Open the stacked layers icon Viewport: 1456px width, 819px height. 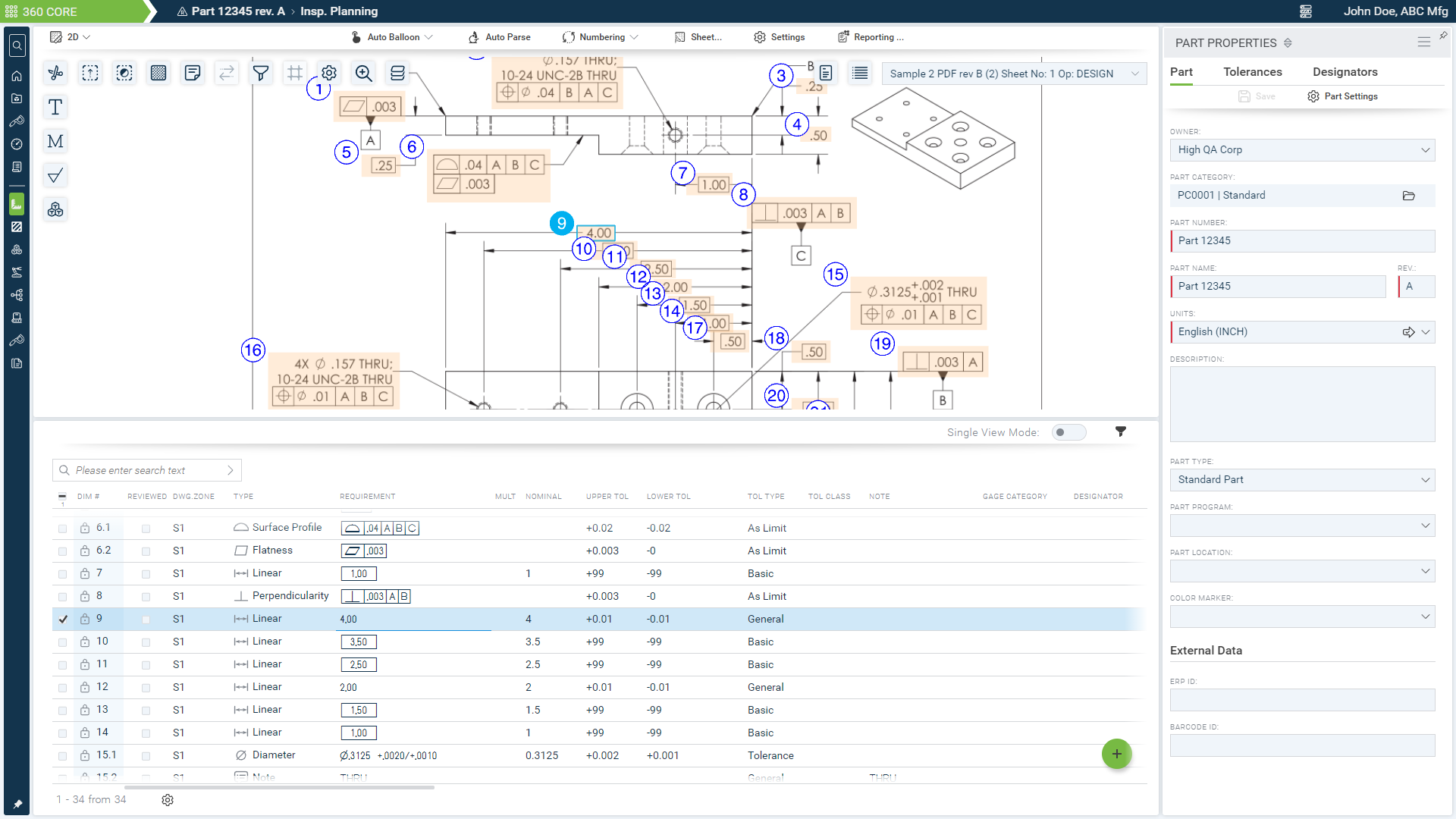(397, 73)
